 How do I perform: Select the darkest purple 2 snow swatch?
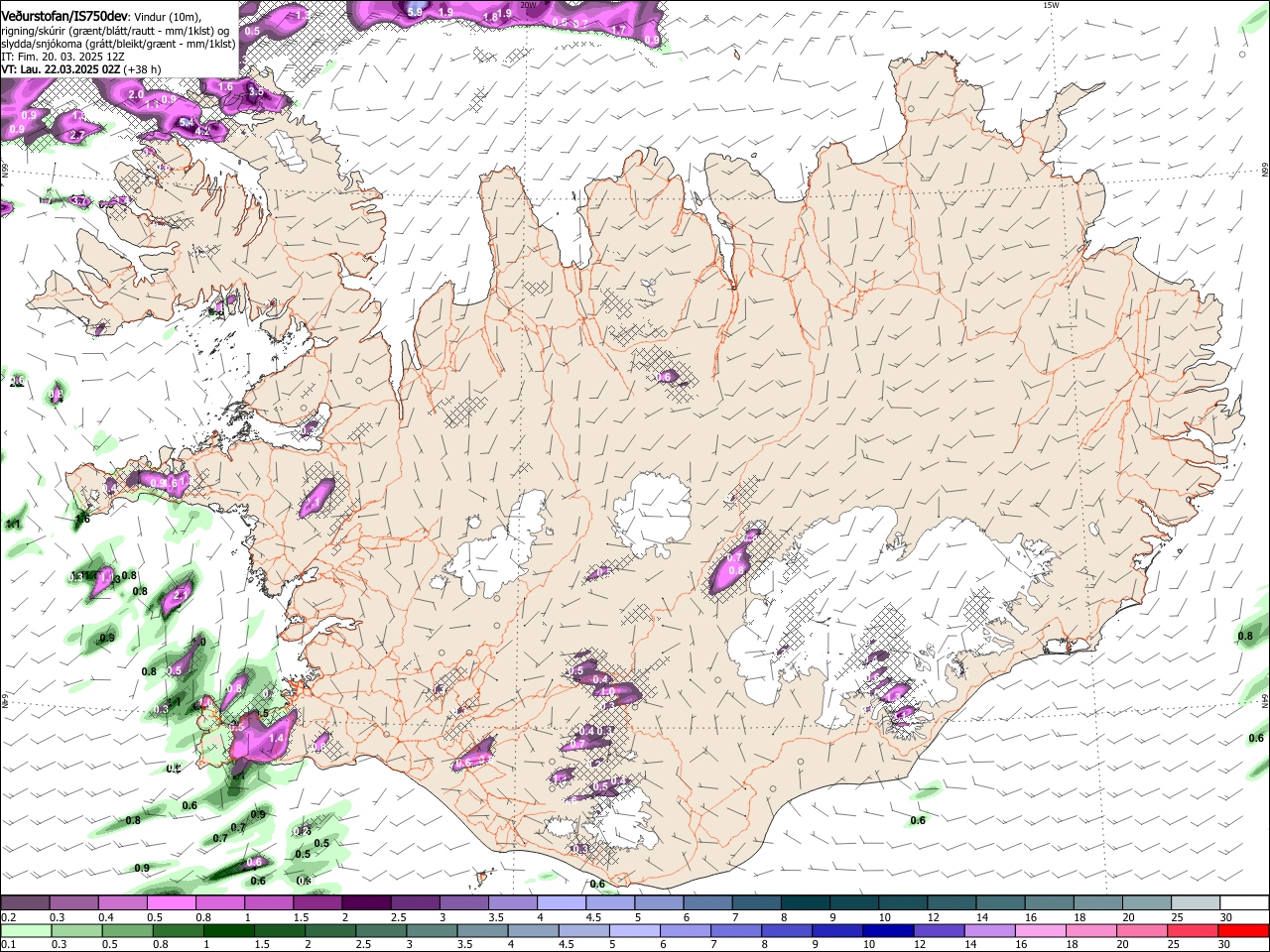365,903
